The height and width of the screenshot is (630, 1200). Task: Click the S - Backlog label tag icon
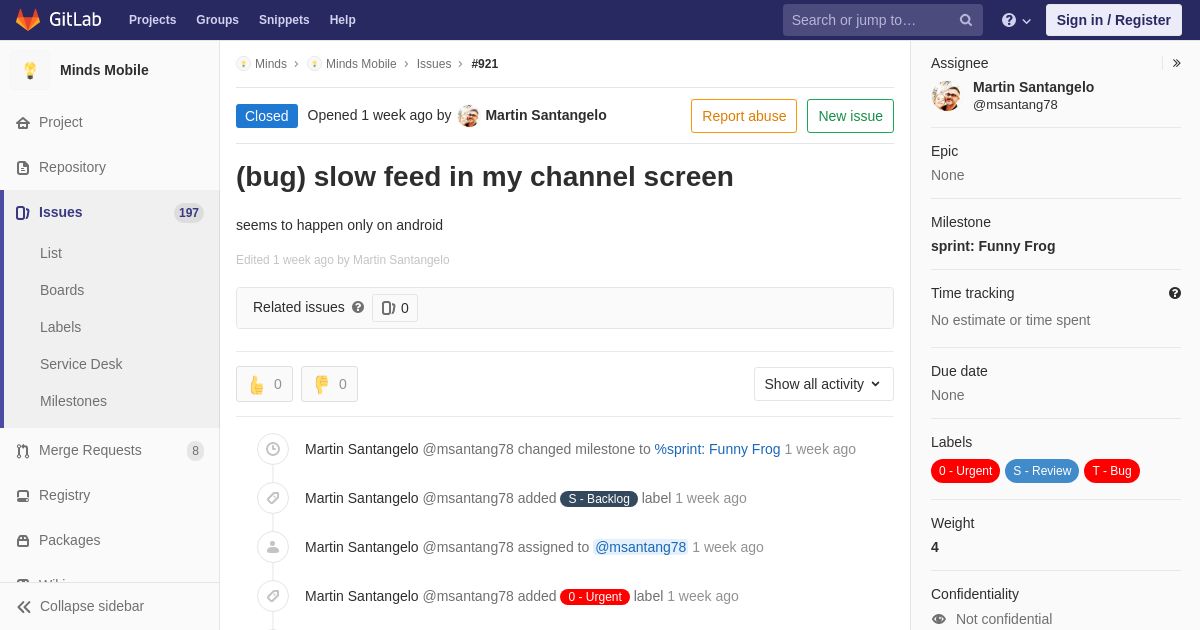tap(273, 498)
